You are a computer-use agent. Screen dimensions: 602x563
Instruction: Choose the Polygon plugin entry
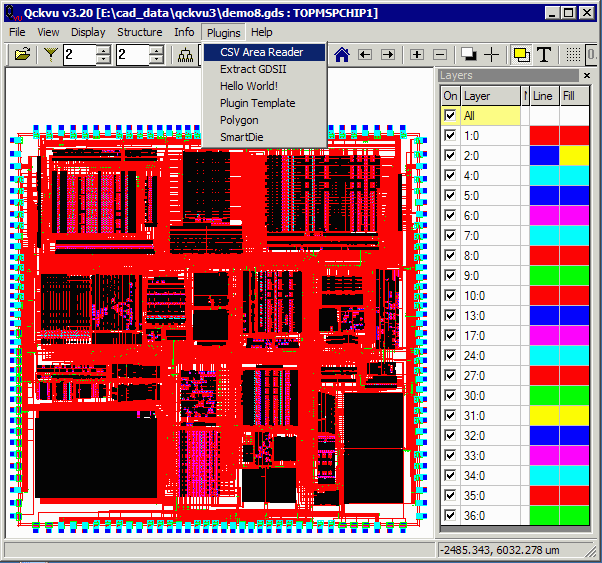click(x=265, y=120)
